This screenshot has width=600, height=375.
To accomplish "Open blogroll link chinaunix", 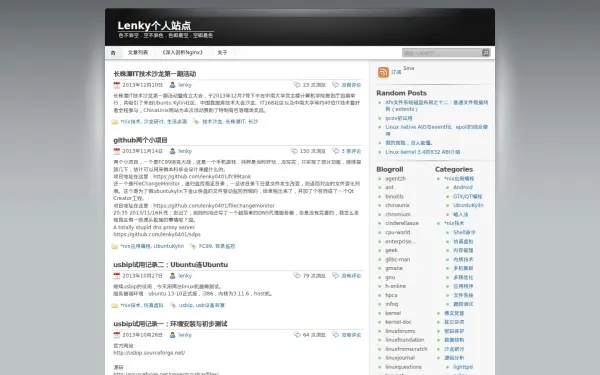I will point(398,205).
